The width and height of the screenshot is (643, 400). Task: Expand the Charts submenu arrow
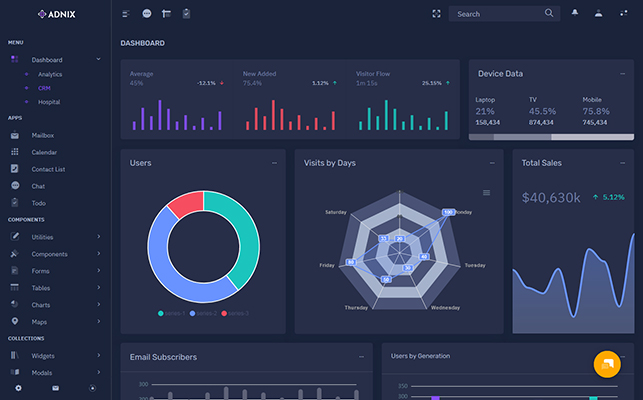pyautogui.click(x=99, y=304)
